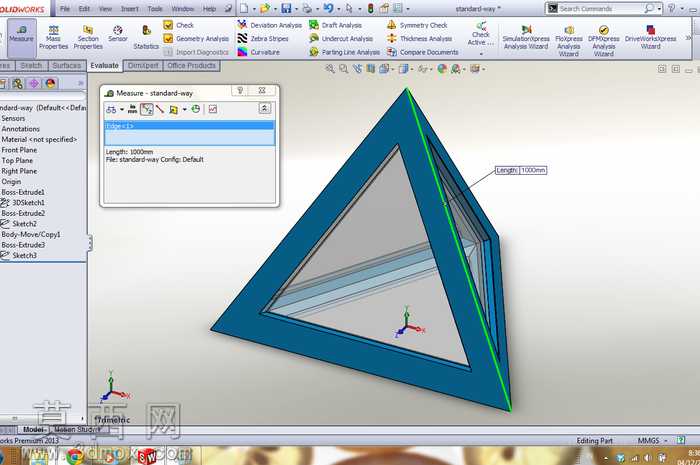Switch to the Sketch tab
The height and width of the screenshot is (465, 700).
[31, 66]
